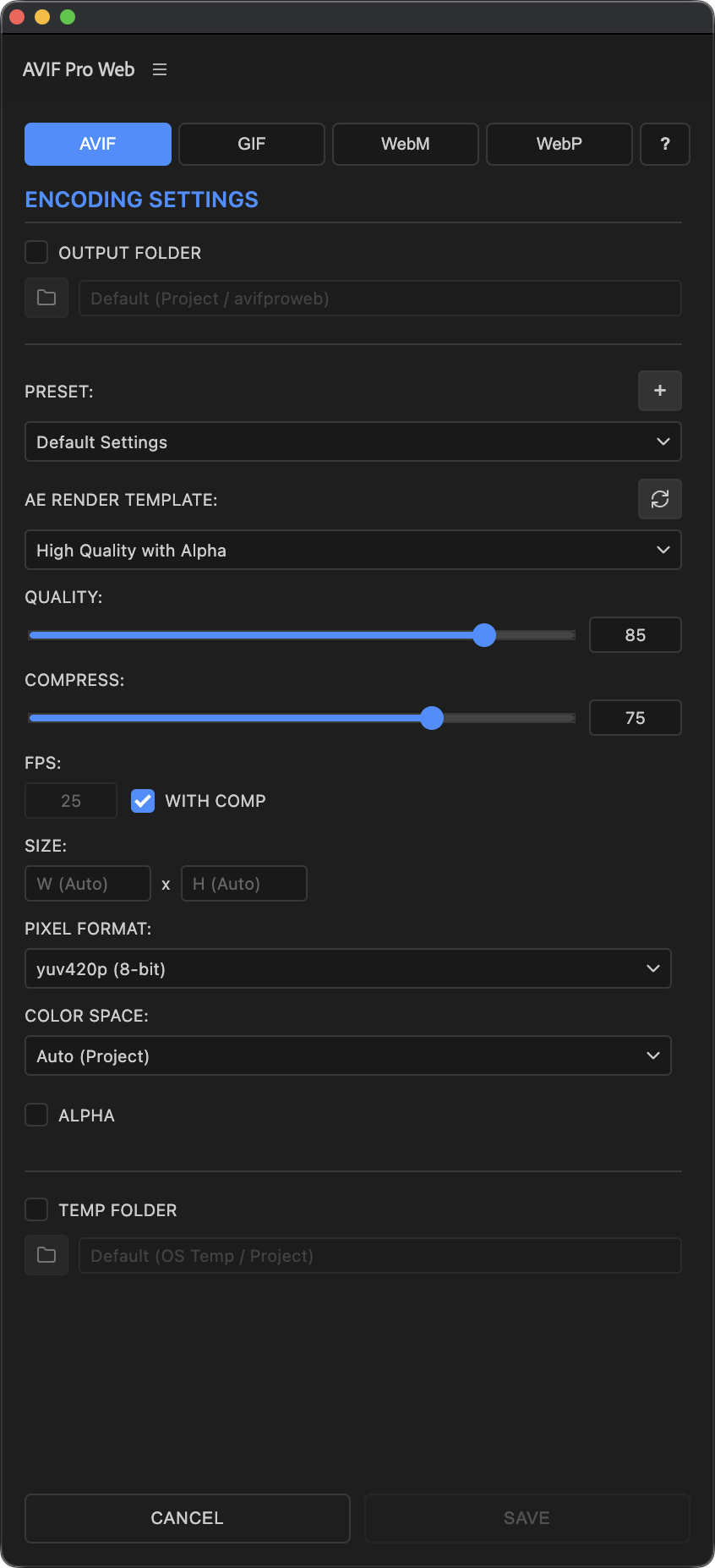Image resolution: width=715 pixels, height=1568 pixels.
Task: Enable the OUTPUT FOLDER checkbox
Action: [36, 252]
